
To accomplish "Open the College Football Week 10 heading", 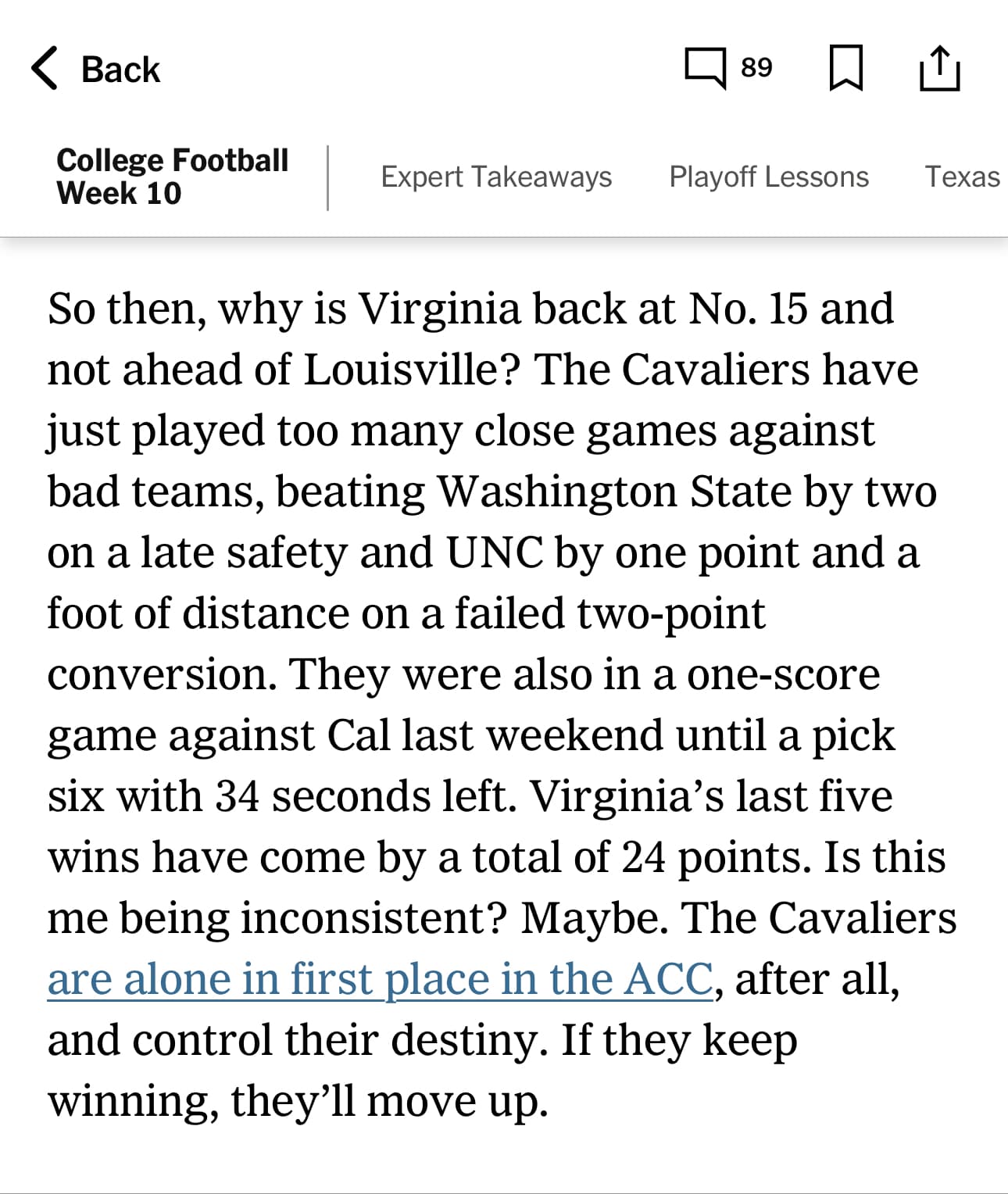I will (172, 177).
